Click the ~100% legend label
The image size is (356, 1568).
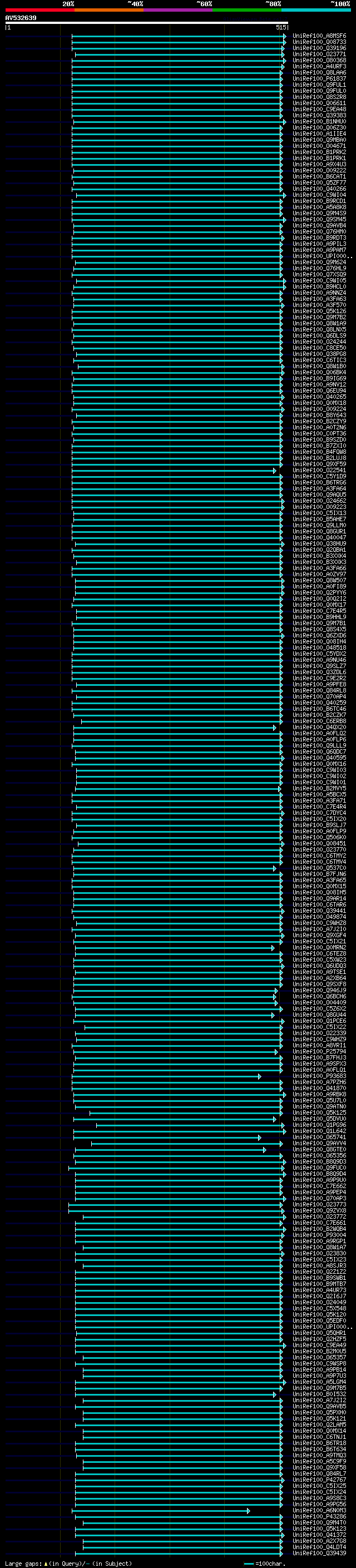[x=340, y=4]
